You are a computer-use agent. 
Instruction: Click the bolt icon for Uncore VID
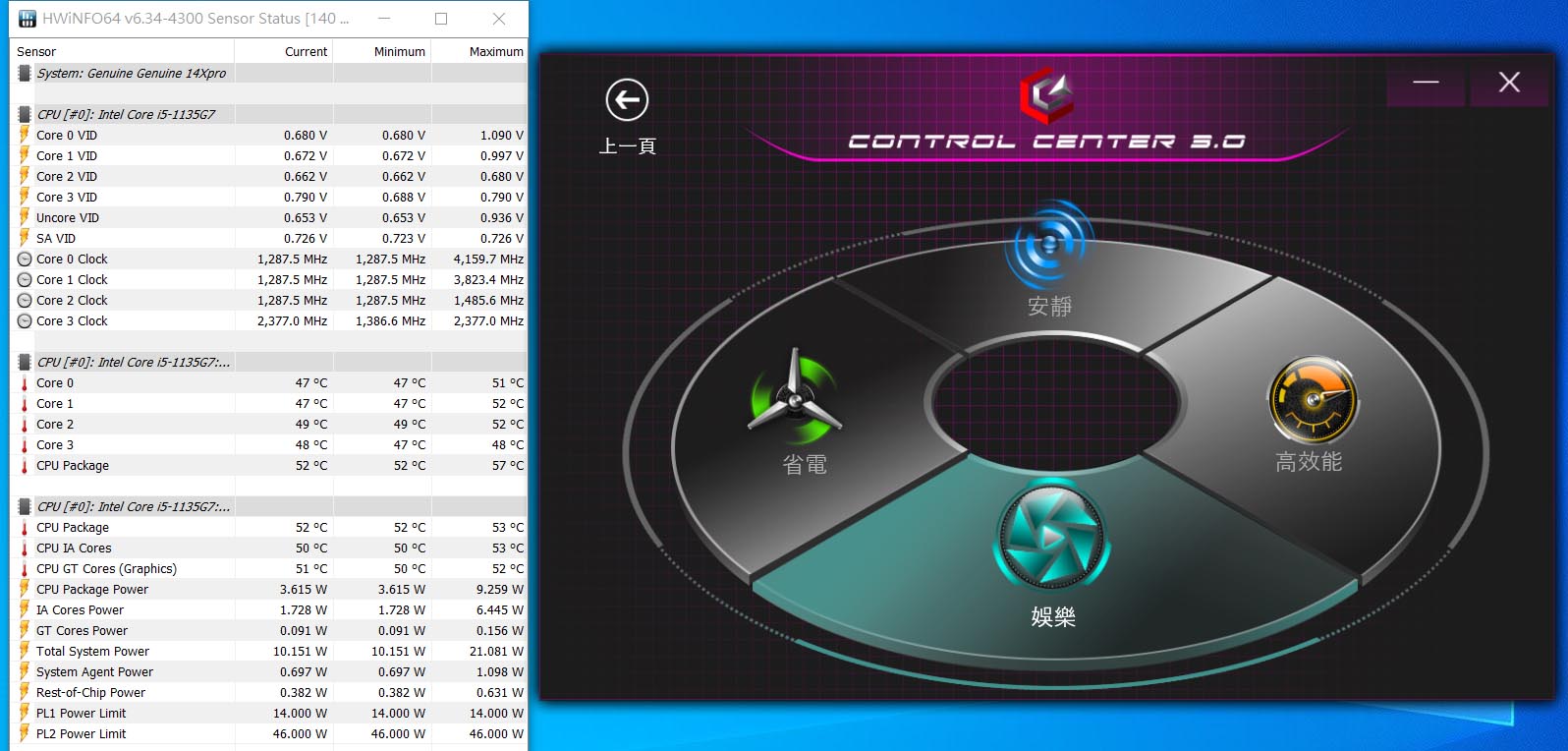25,217
